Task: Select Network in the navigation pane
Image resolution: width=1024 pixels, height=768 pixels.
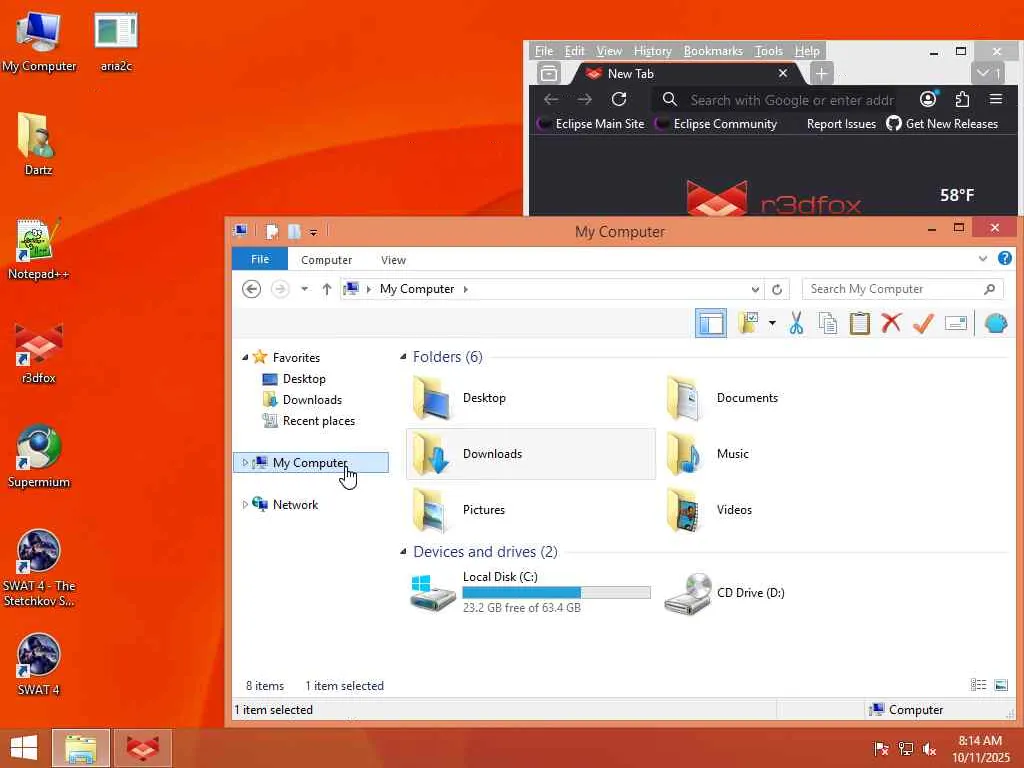Action: tap(295, 504)
